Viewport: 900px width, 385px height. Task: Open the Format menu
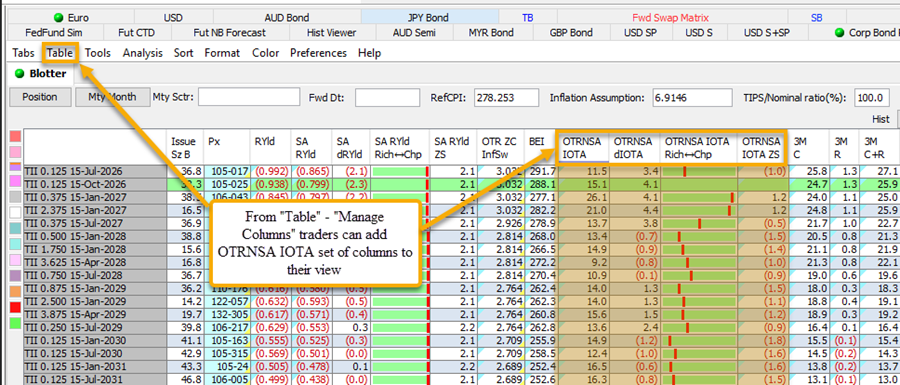tap(222, 53)
